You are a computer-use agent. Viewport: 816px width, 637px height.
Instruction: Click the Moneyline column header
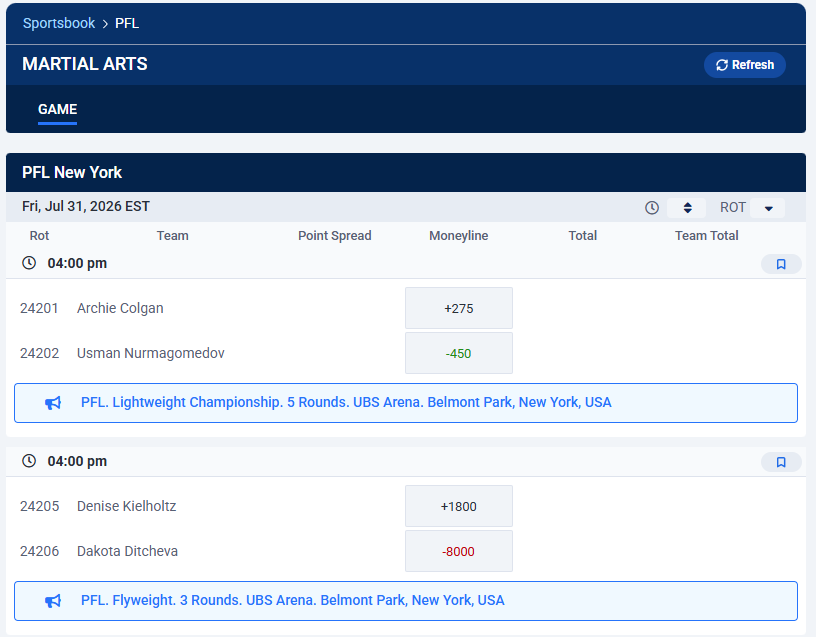458,236
